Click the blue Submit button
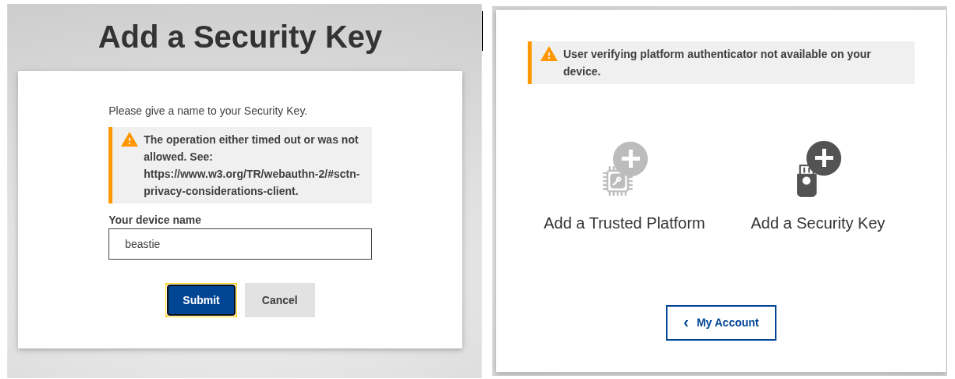This screenshot has width=955, height=379. (x=201, y=300)
